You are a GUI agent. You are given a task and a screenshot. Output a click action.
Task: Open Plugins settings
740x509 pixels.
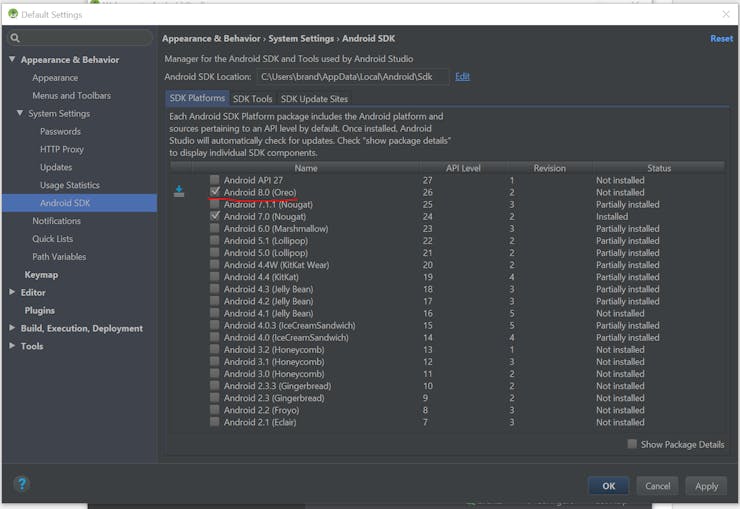point(40,310)
